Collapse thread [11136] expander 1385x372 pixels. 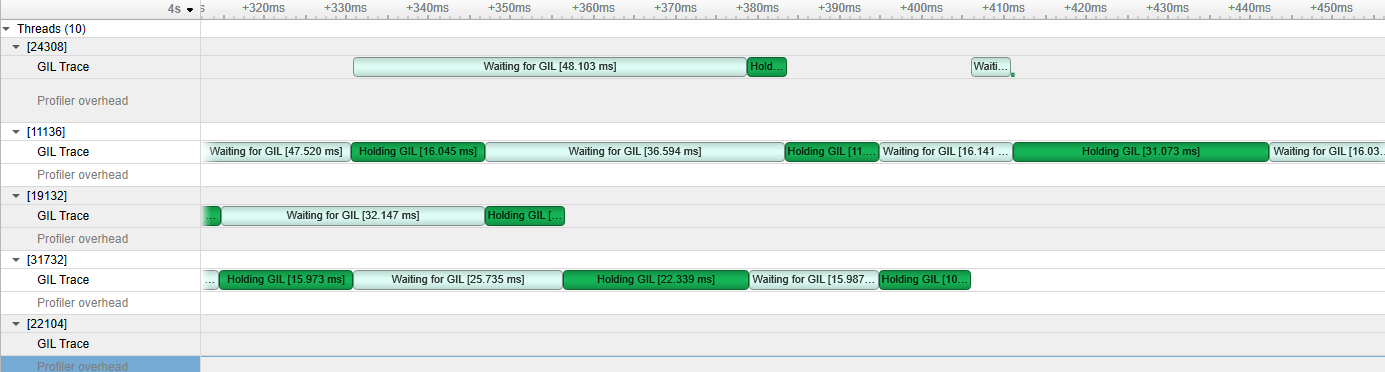click(16, 131)
